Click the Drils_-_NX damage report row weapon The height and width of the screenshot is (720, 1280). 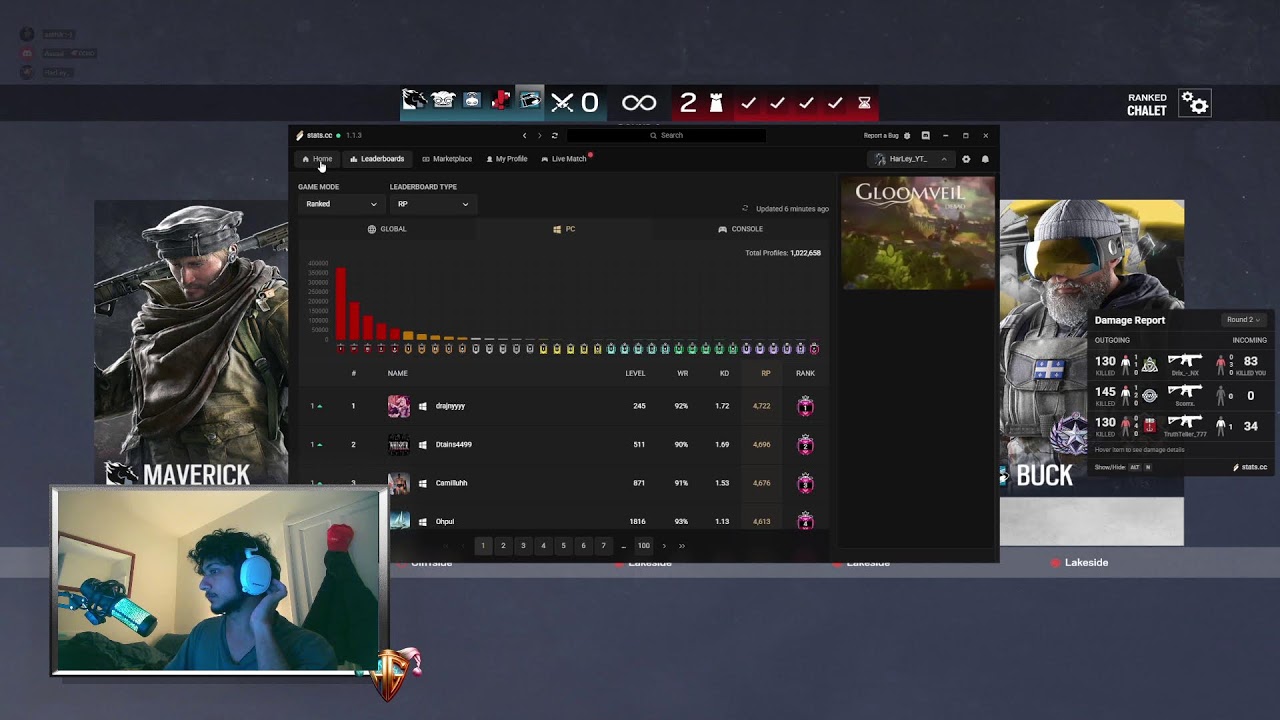(1185, 361)
